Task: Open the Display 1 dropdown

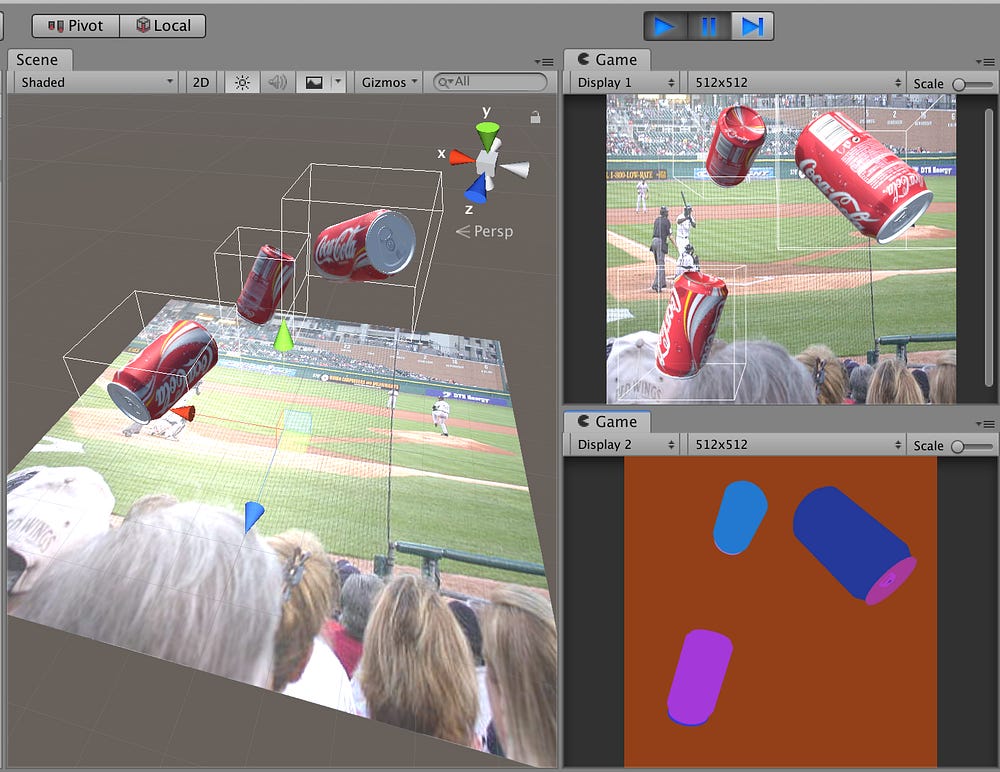Action: pos(624,82)
